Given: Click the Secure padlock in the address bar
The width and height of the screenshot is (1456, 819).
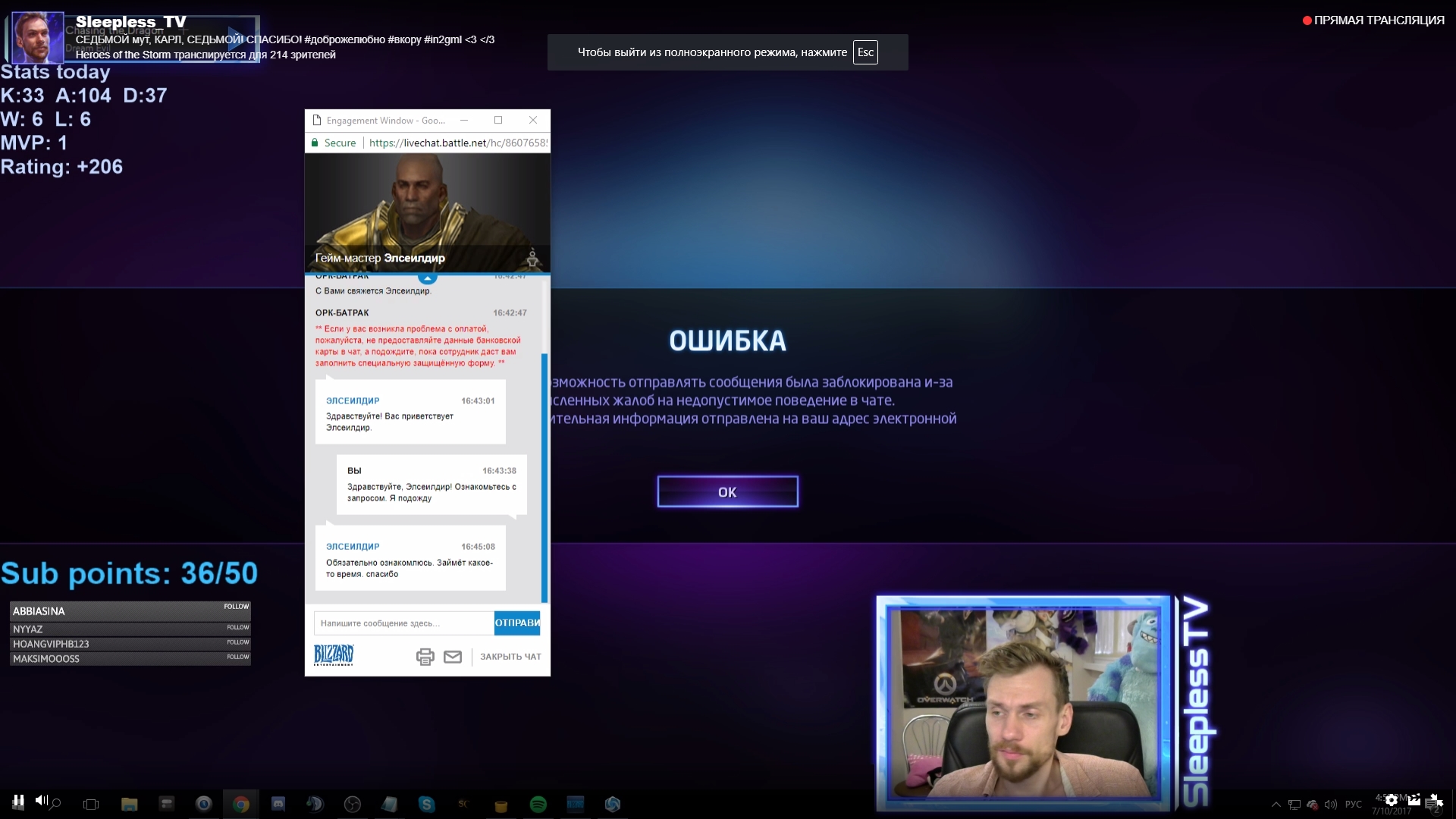Looking at the screenshot, I should pos(315,143).
